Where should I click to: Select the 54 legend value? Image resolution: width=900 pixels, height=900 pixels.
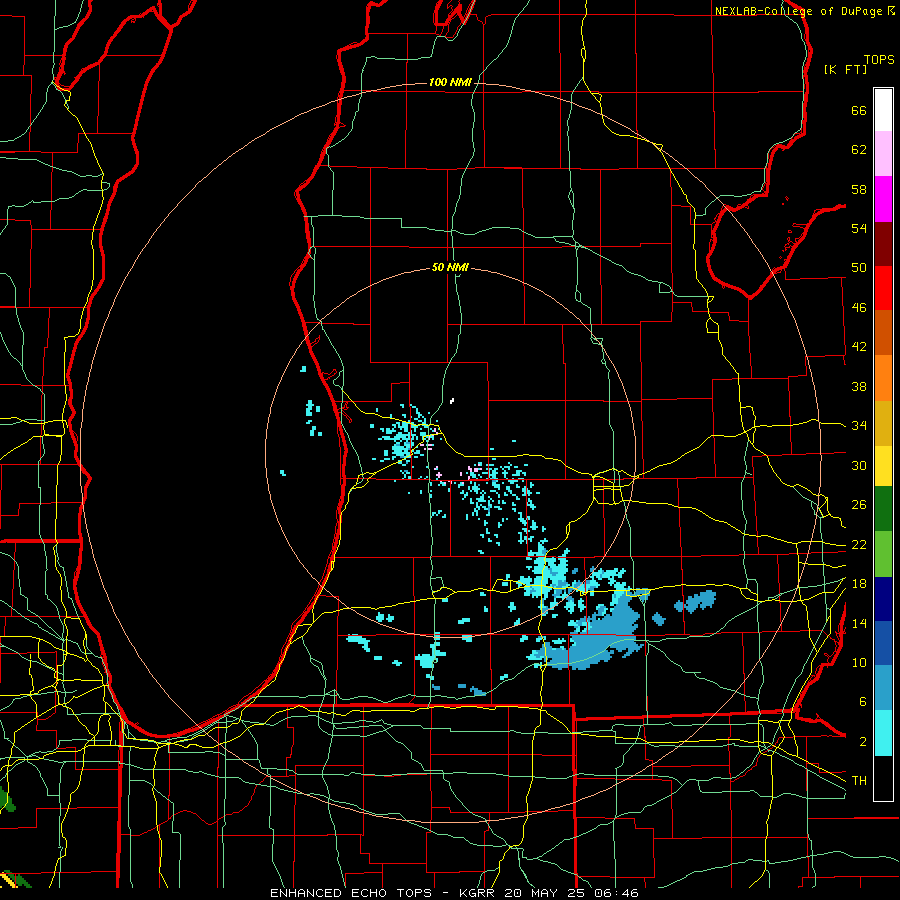pos(859,228)
